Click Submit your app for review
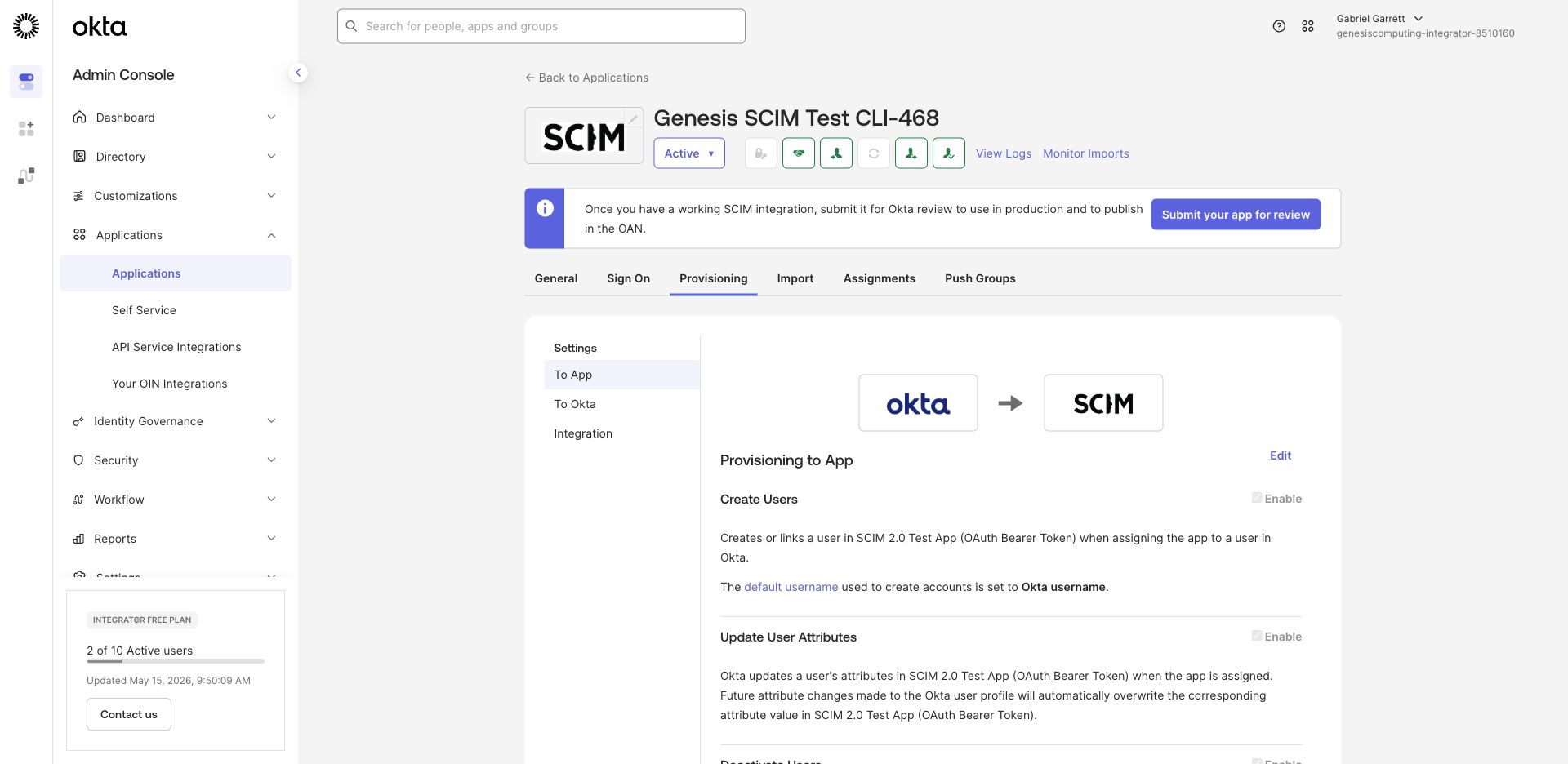Image resolution: width=1568 pixels, height=764 pixels. (1236, 215)
